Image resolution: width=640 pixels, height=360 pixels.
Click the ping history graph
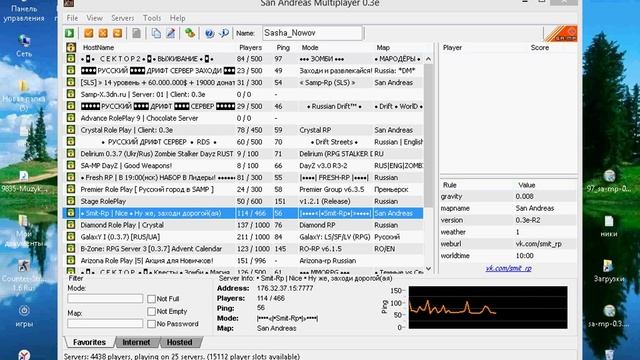(488, 307)
